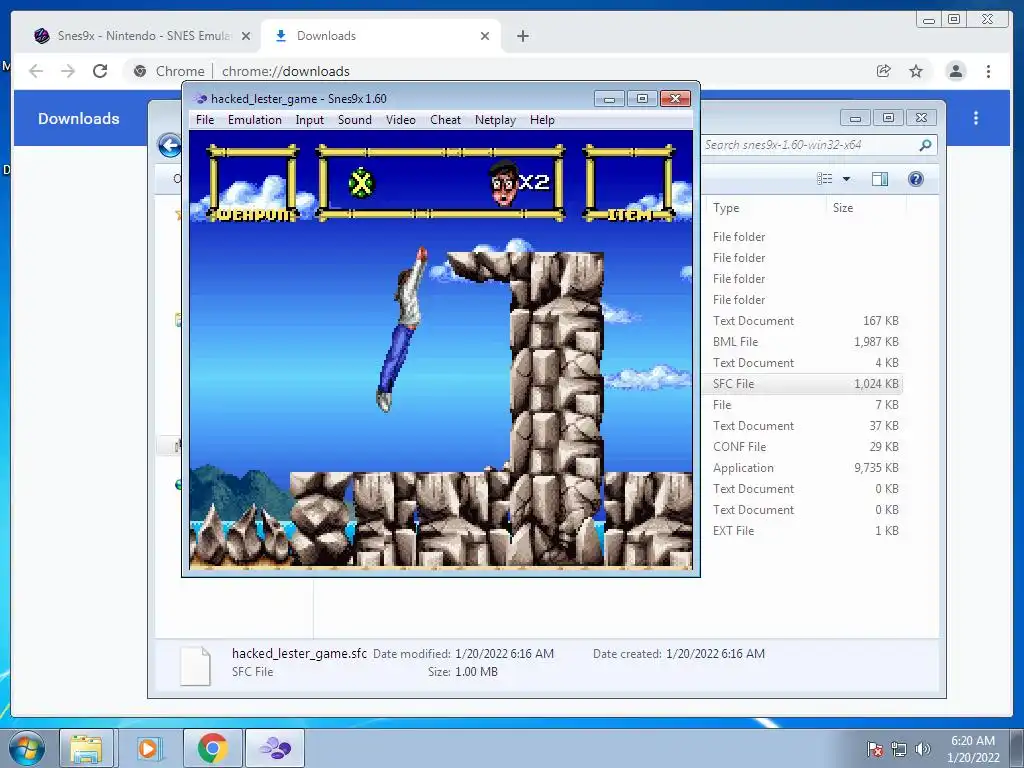Change the view with Explorer view icon
1024x768 pixels.
pos(825,179)
